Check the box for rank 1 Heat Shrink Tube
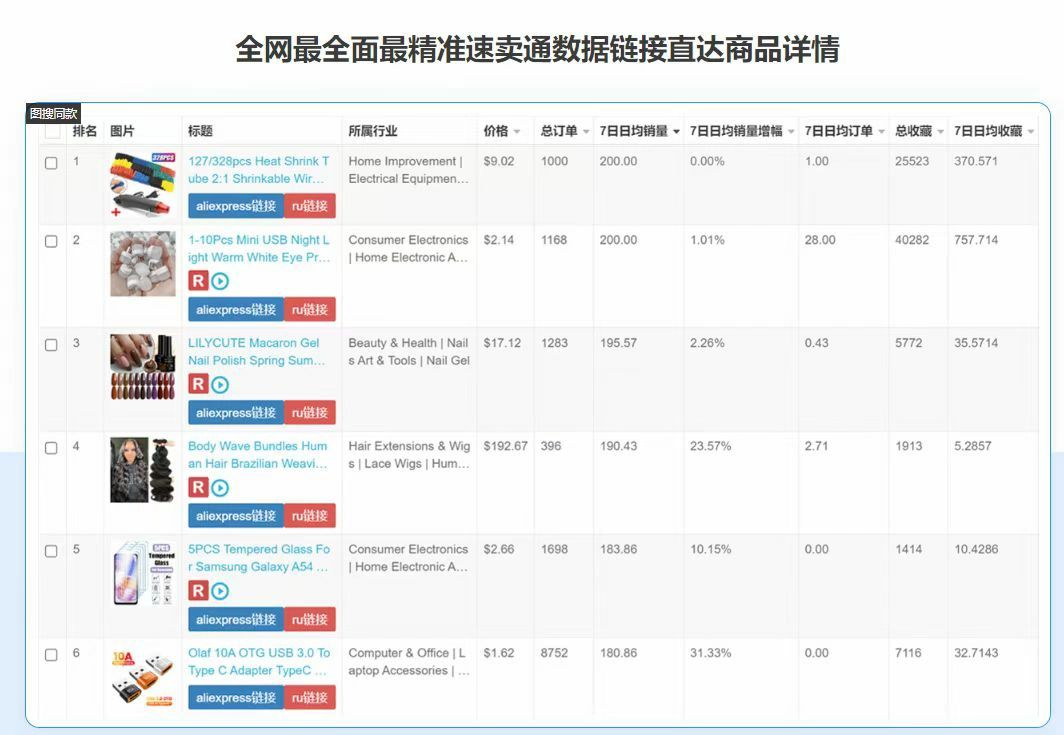1064x735 pixels. point(51,163)
